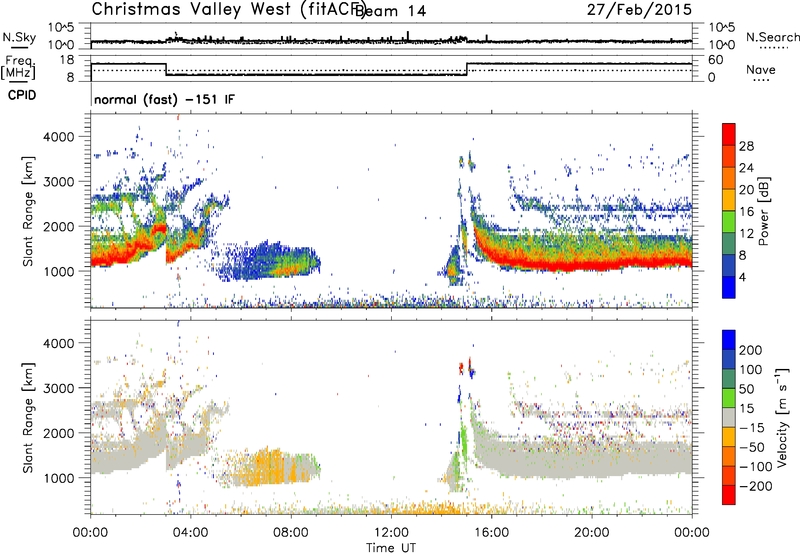
Task: Click the power color bar blue segment
Action: click(x=729, y=287)
